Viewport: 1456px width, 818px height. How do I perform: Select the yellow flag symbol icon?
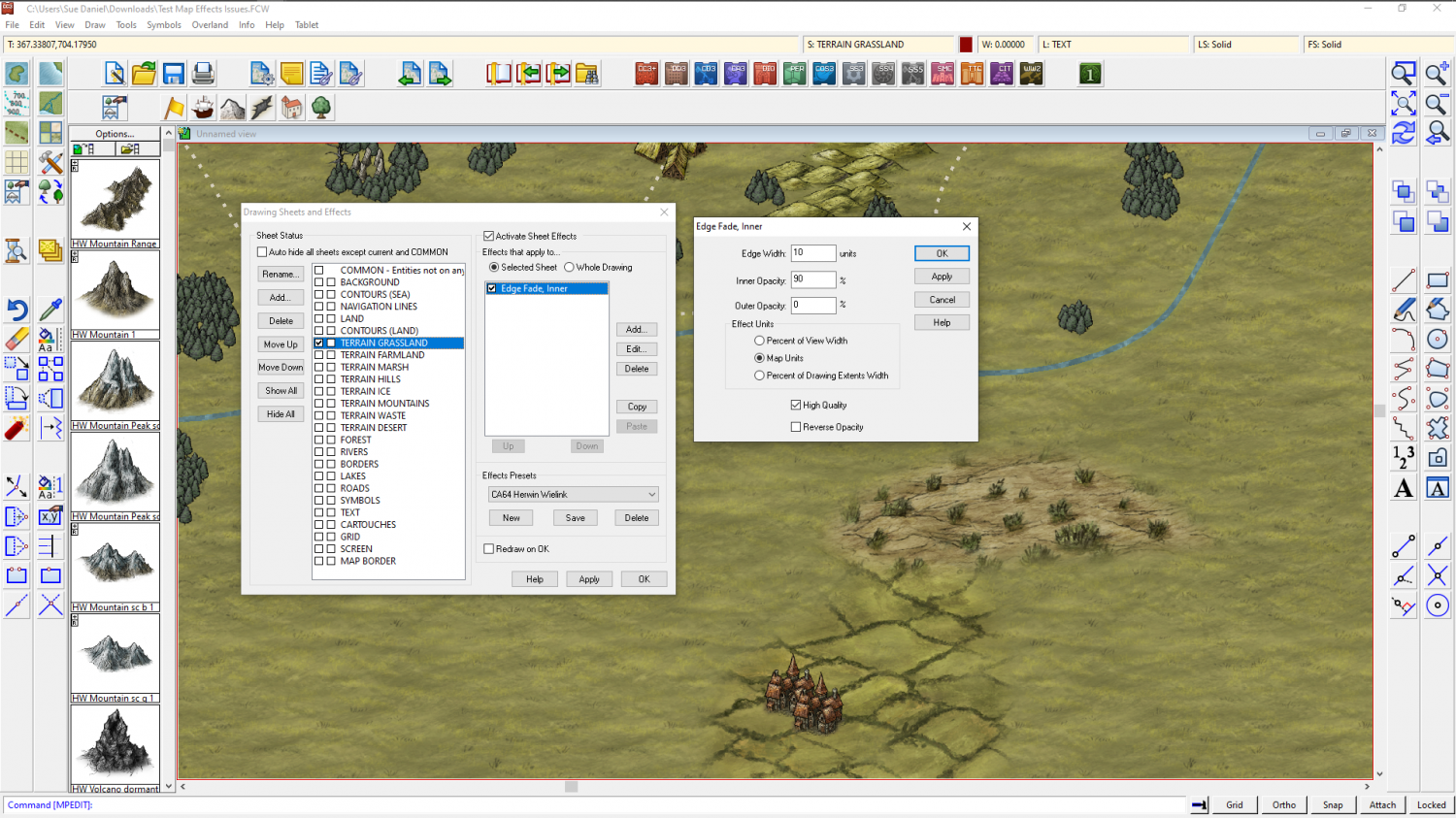[x=174, y=107]
